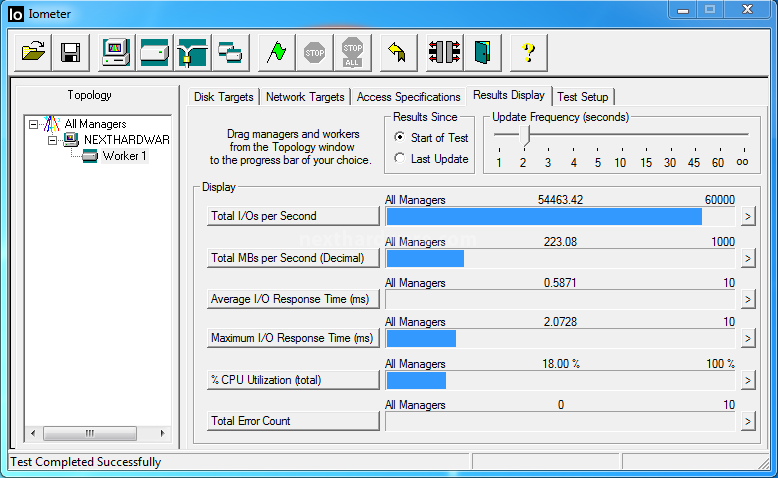
Task: Open arrow beside Total I/Os bar
Action: (748, 217)
